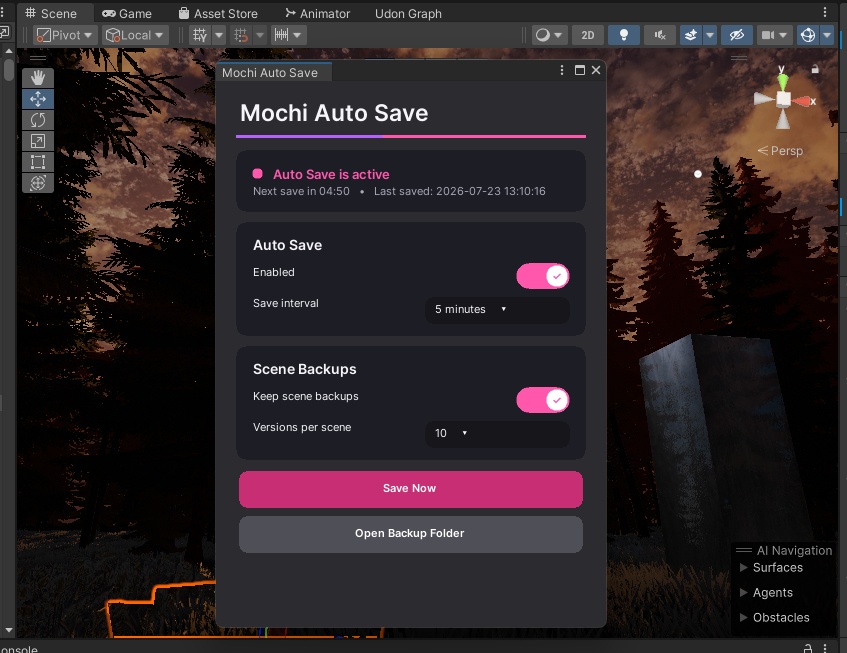Click the AI Navigation overlay handle
The image size is (847, 653).
(x=744, y=550)
